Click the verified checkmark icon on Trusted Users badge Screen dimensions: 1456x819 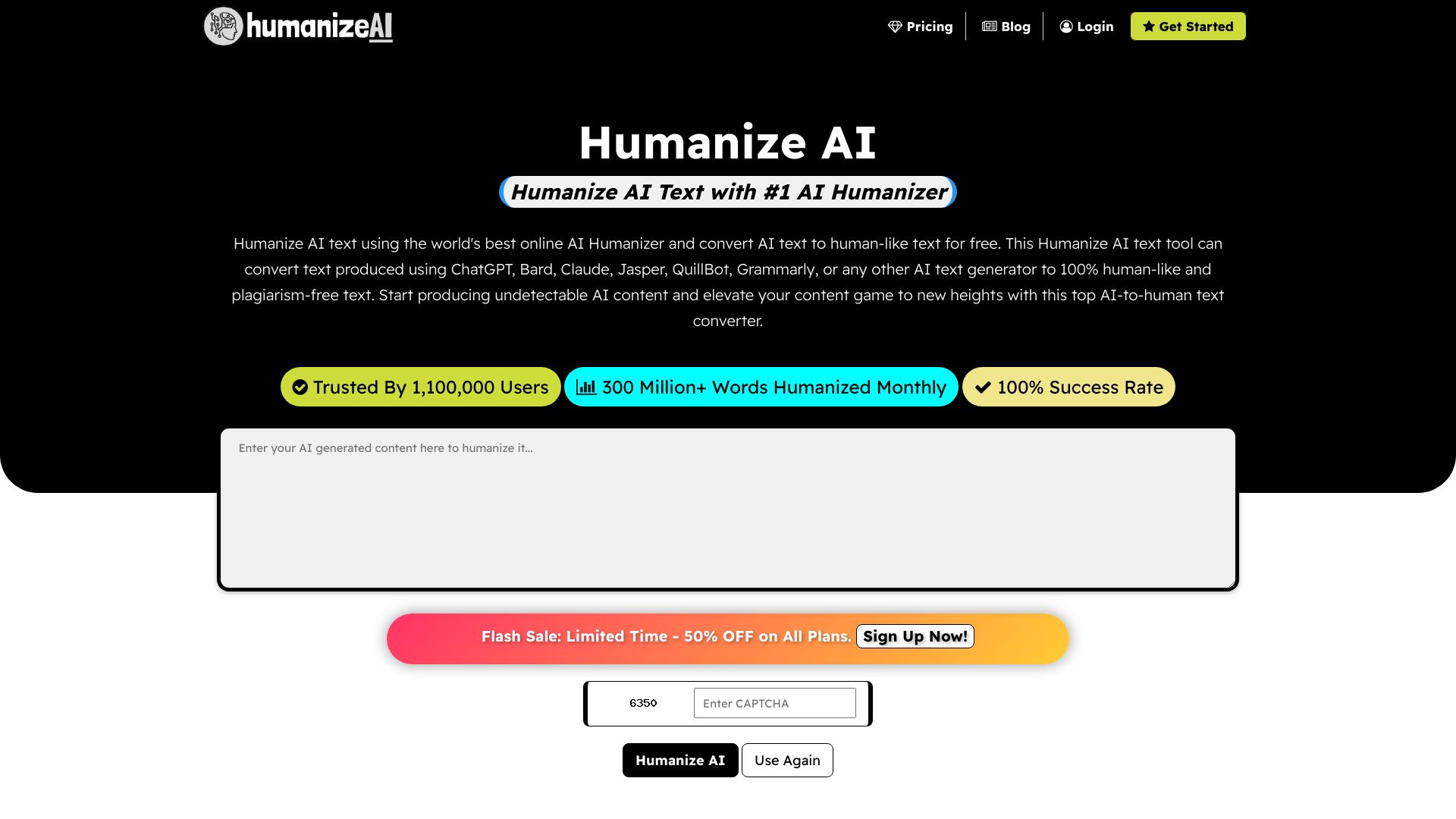(300, 387)
